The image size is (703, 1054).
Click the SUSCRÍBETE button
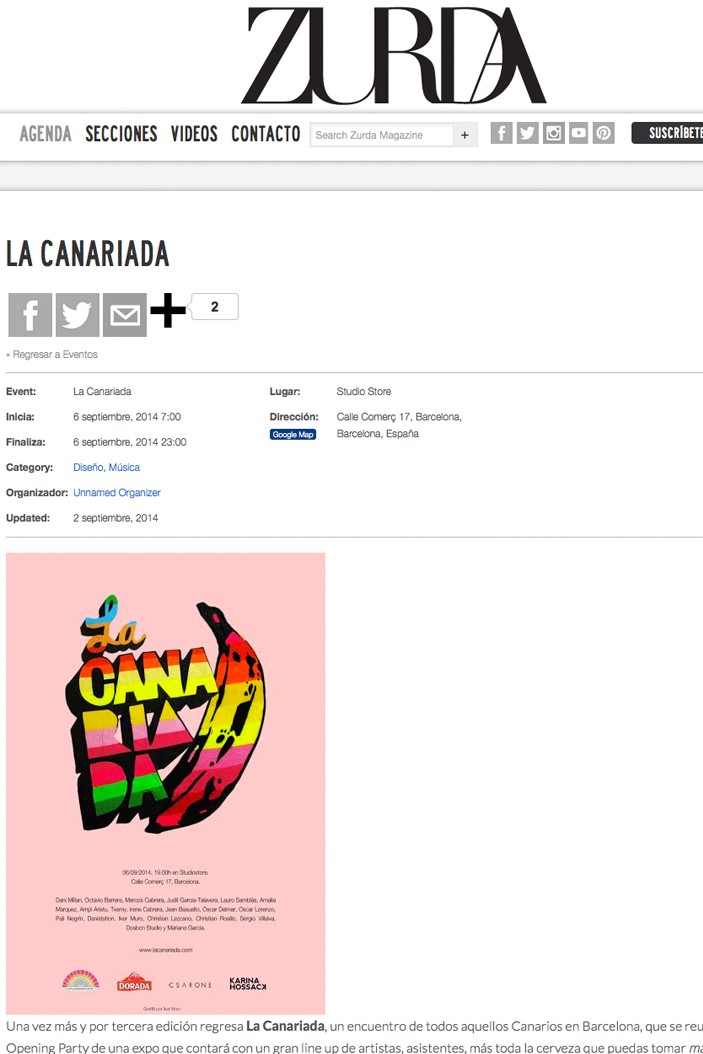click(667, 133)
